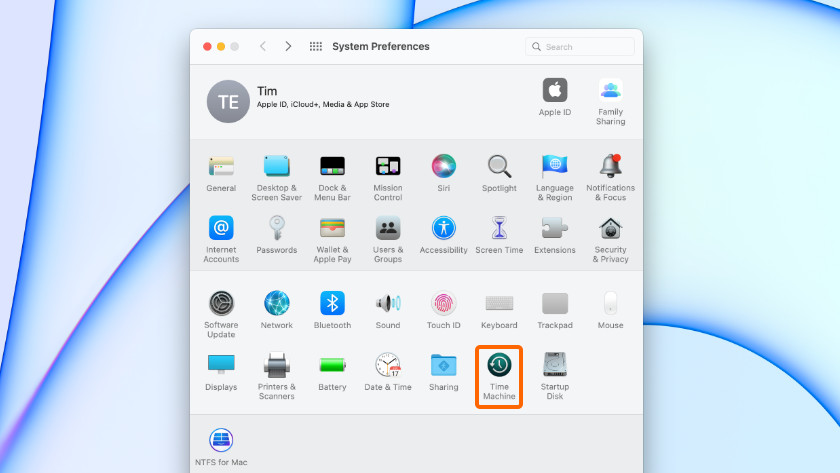
Task: Close the System Preferences window
Action: point(207,47)
